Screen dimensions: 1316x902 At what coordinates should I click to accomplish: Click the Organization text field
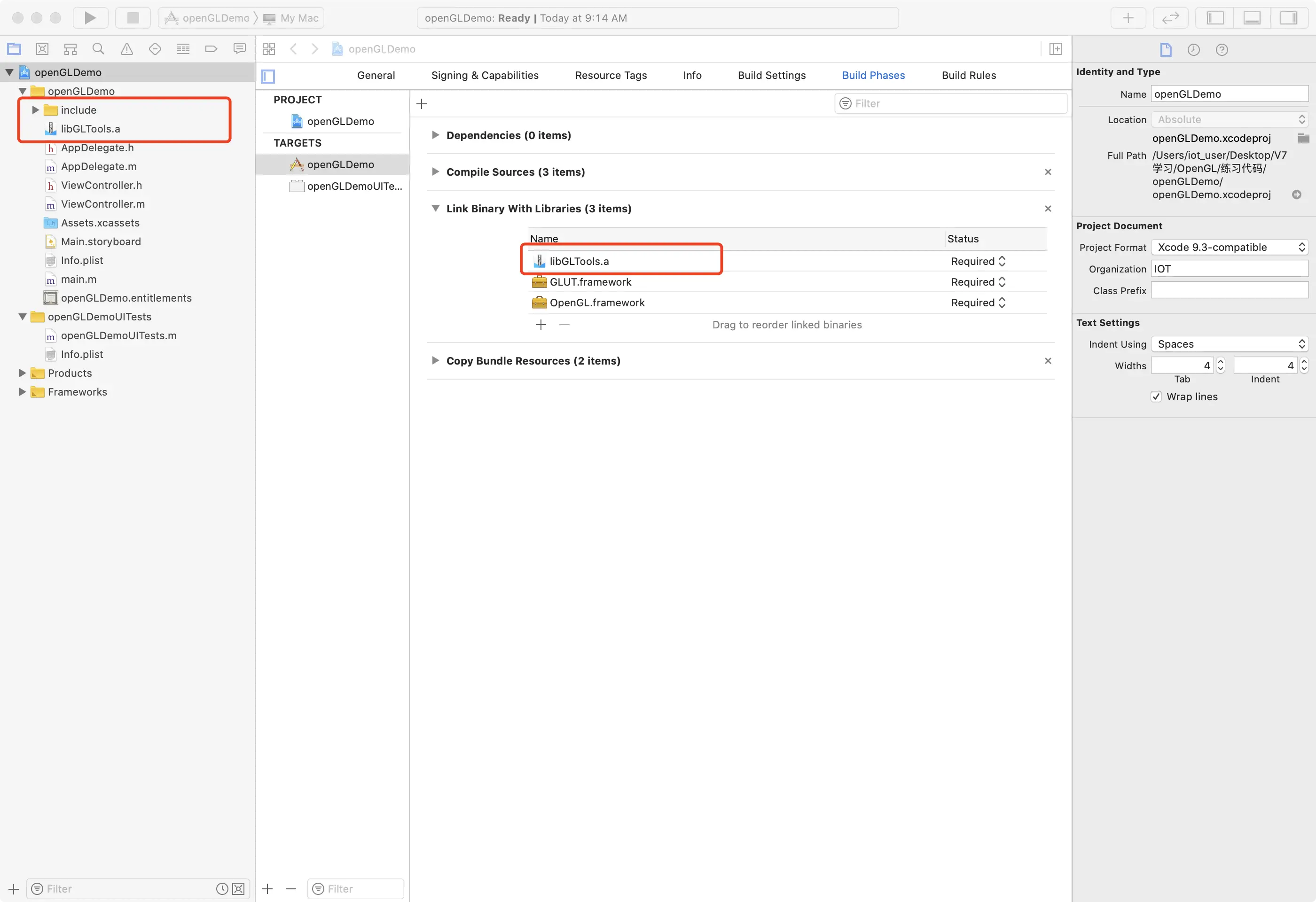tap(1229, 269)
